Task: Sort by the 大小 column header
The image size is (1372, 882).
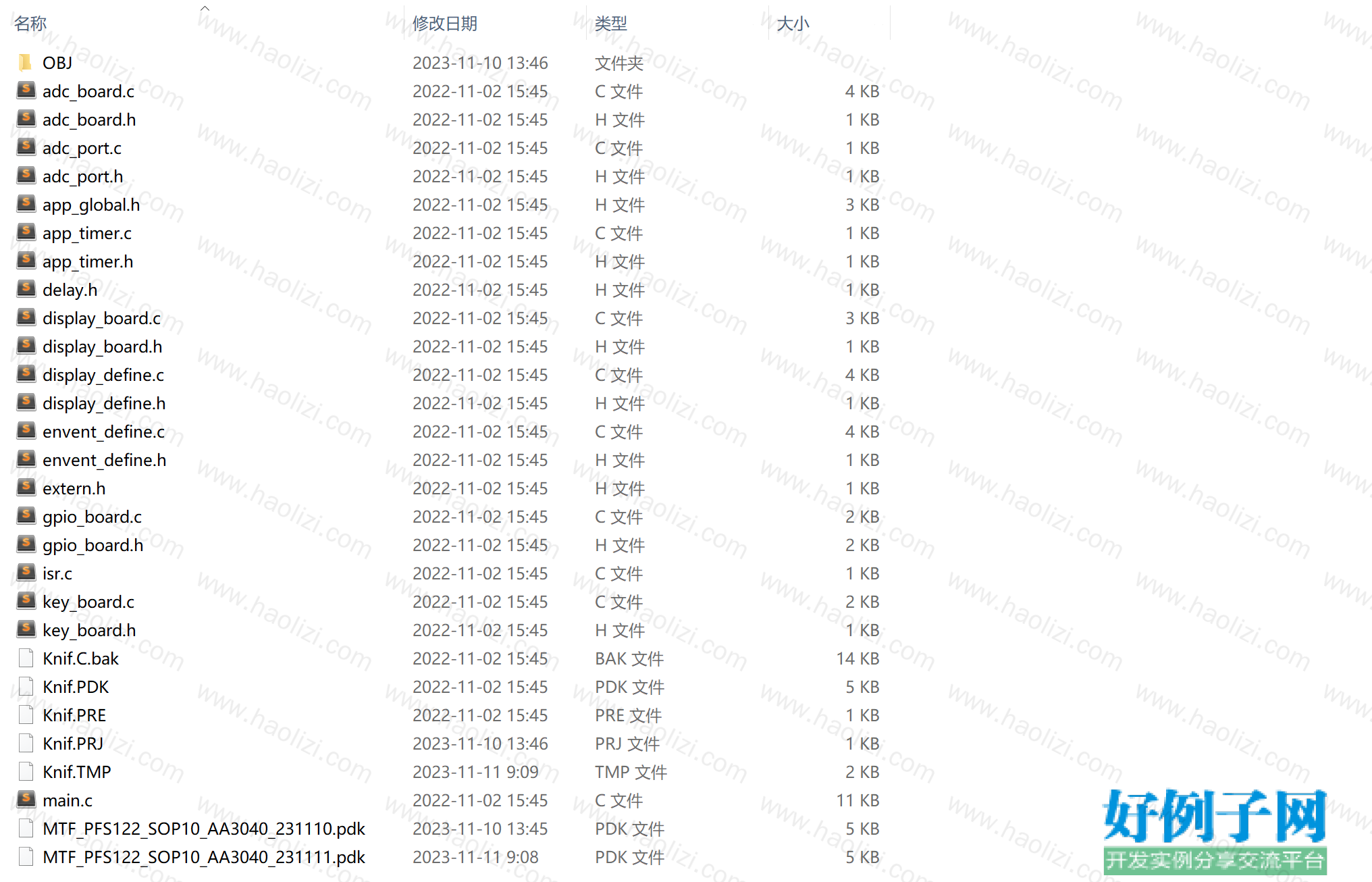Action: click(793, 24)
